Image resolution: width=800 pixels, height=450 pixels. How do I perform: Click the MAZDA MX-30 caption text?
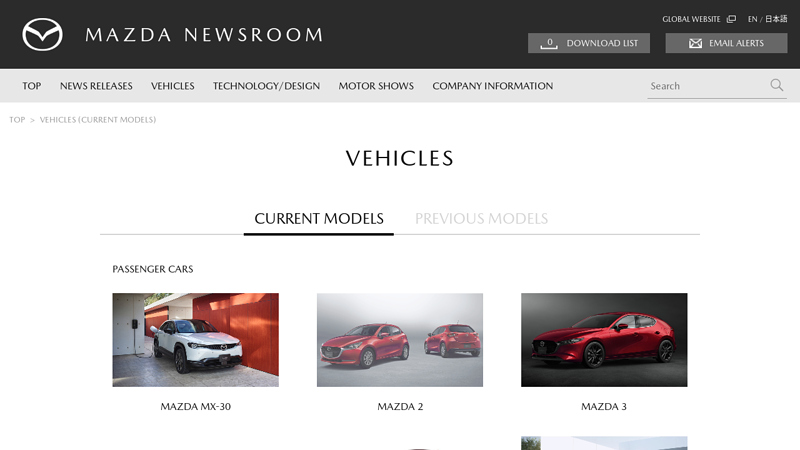(195, 407)
